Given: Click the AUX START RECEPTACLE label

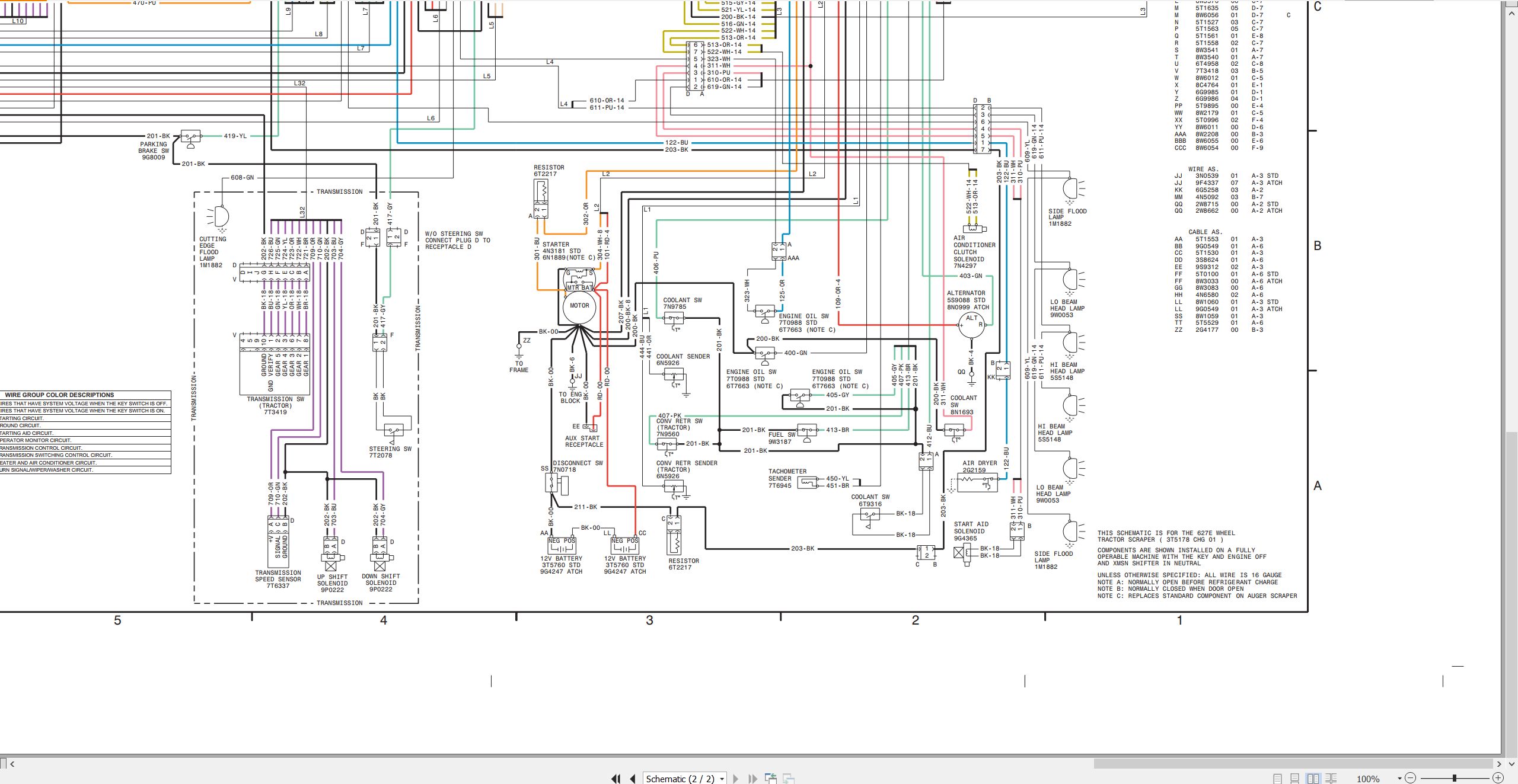Looking at the screenshot, I should click(584, 441).
